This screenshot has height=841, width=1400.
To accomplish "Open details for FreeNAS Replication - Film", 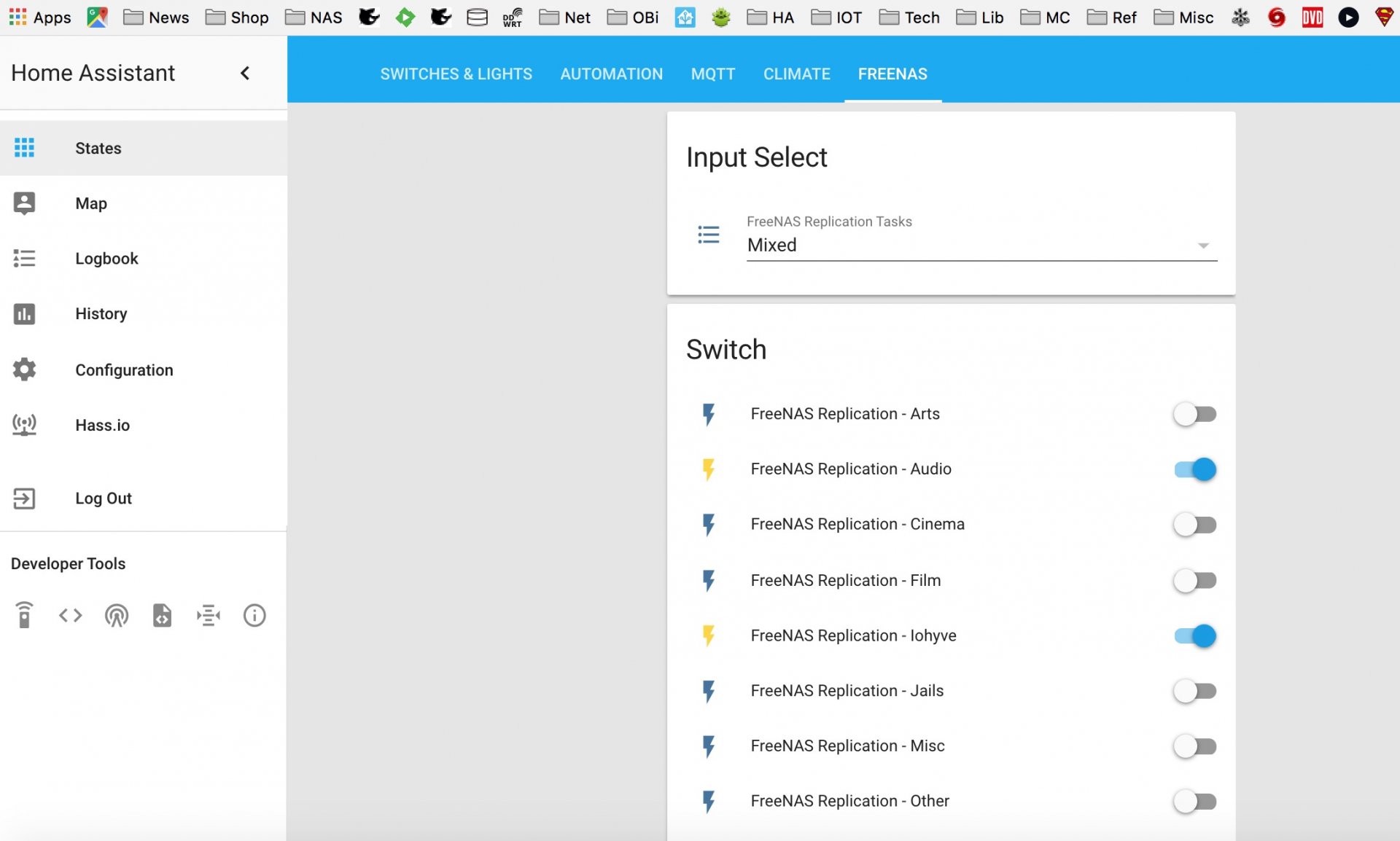I will (846, 580).
